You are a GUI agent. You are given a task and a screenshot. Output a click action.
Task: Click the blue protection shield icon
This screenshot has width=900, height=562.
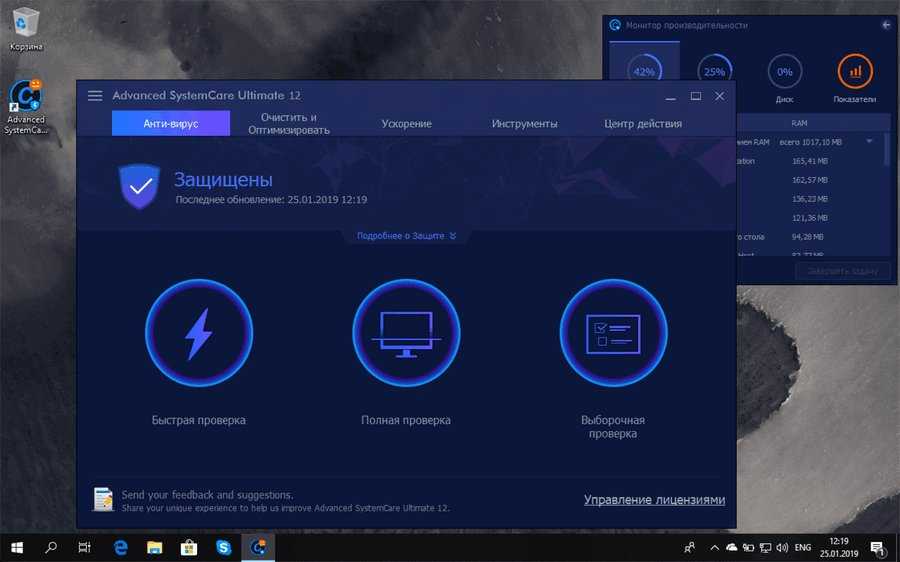(139, 187)
